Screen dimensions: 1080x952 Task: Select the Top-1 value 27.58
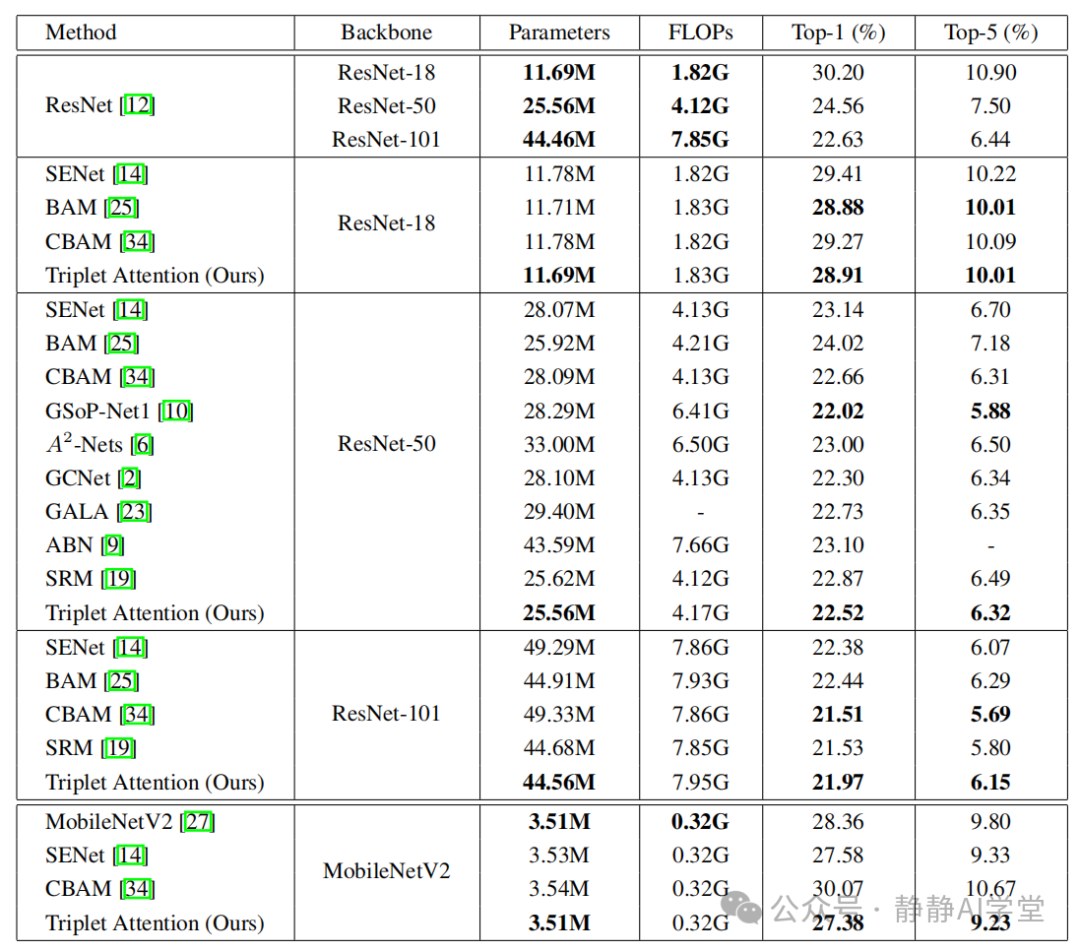[x=838, y=856]
